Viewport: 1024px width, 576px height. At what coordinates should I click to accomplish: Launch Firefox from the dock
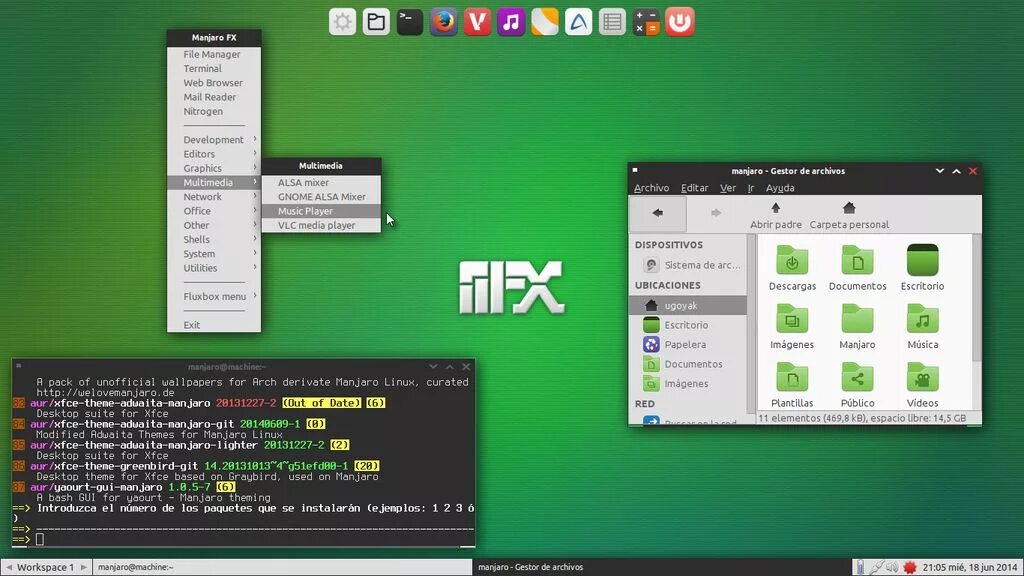443,22
